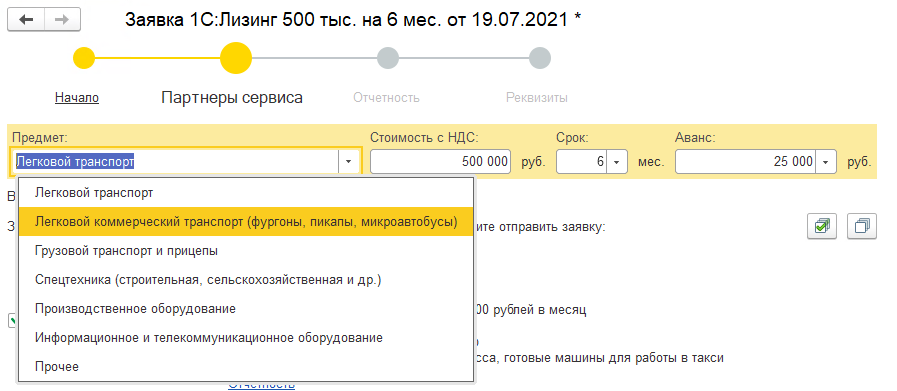Click the Предмет: field label

point(40,137)
